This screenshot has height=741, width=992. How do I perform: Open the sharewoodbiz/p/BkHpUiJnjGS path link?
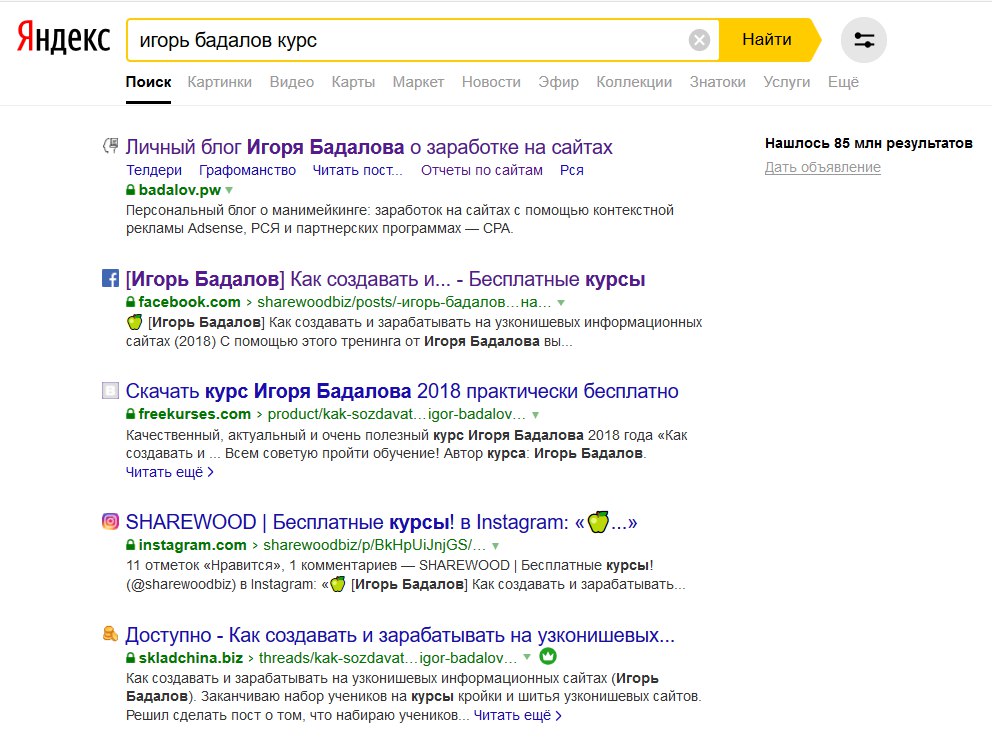[x=375, y=545]
